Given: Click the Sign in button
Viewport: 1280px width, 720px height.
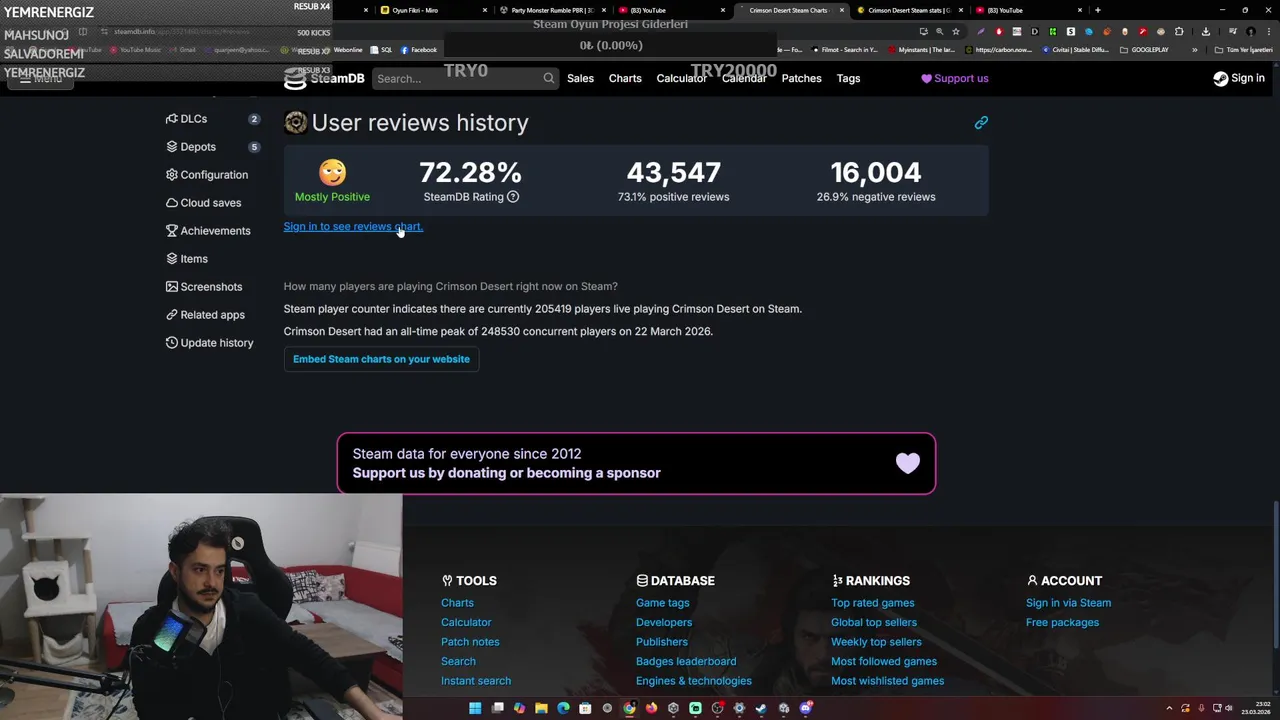Looking at the screenshot, I should point(1239,78).
